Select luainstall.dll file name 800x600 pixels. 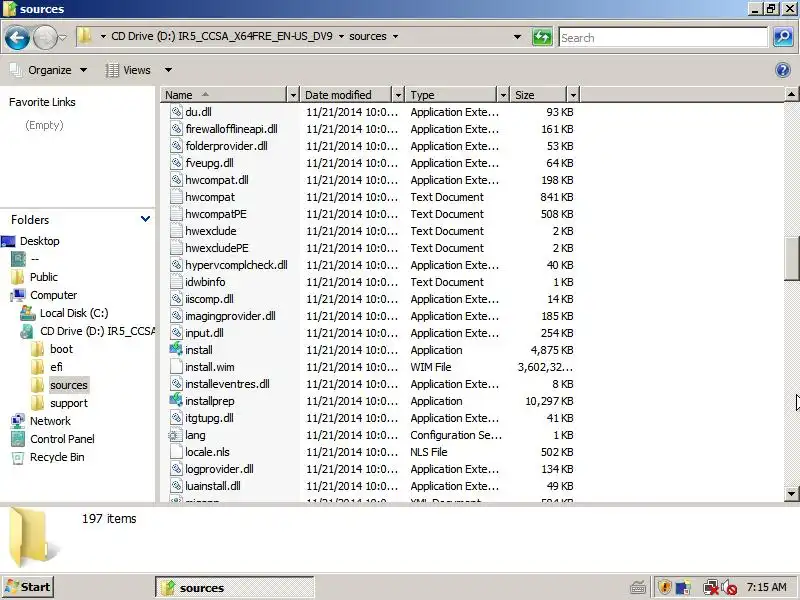213,486
